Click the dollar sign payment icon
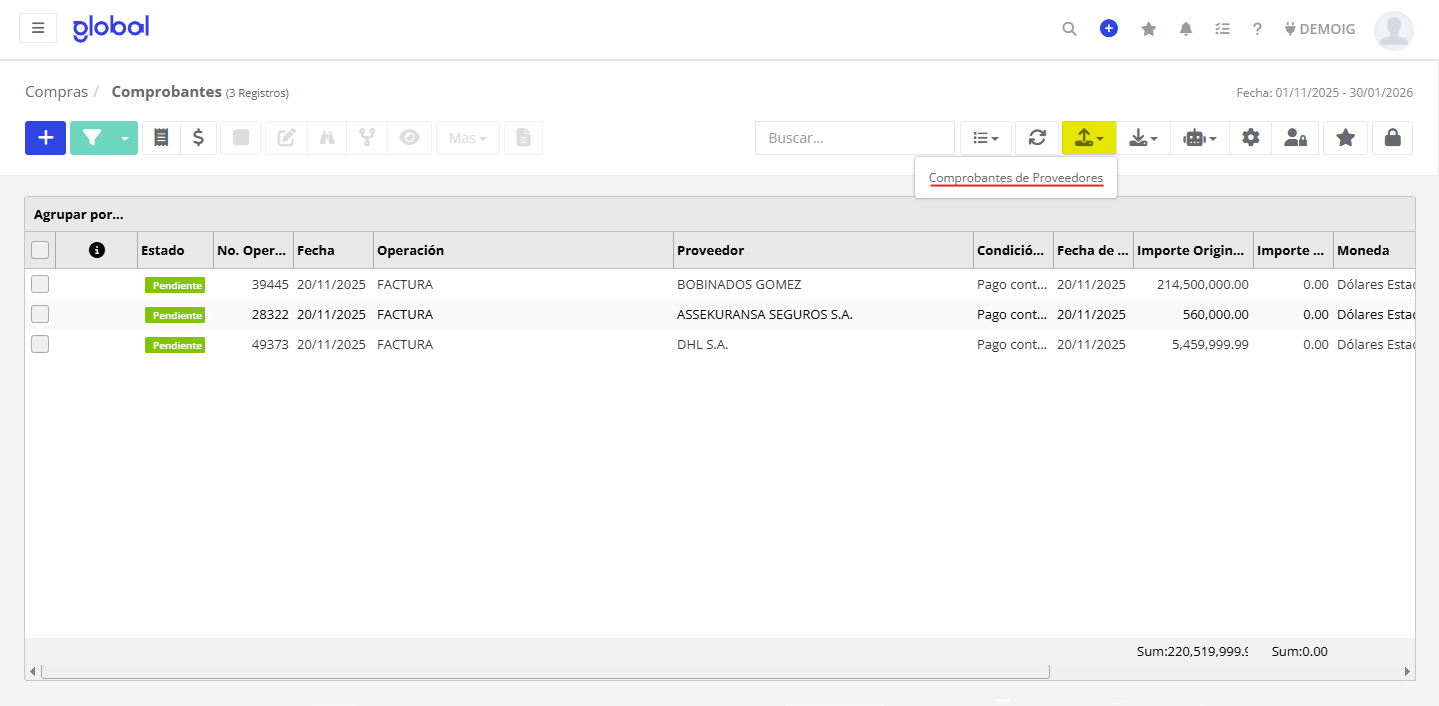The width and height of the screenshot is (1439, 706). click(x=198, y=138)
